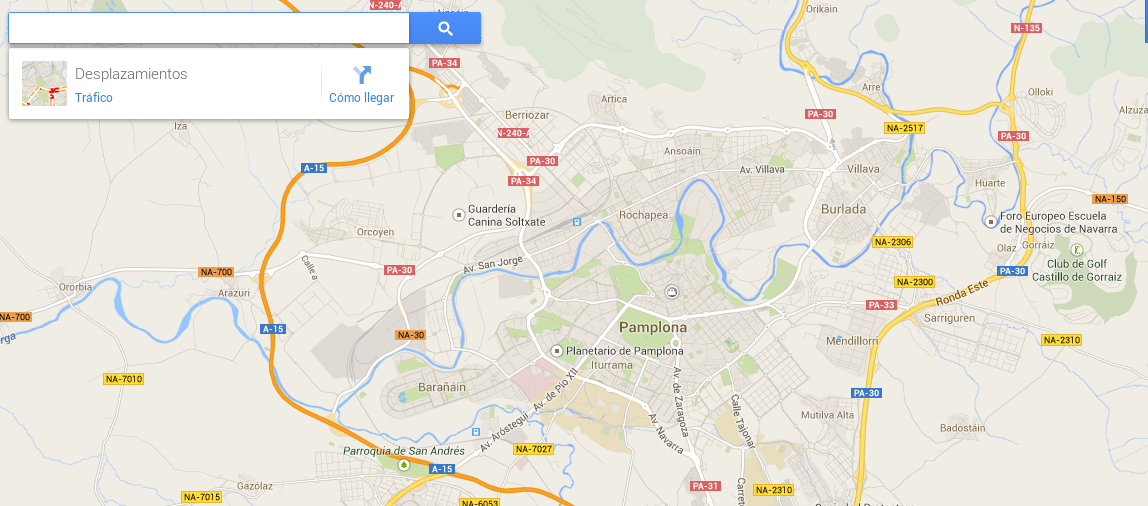Click the blue magnifier search button
Image resolution: width=1148 pixels, height=506 pixels.
tap(445, 29)
